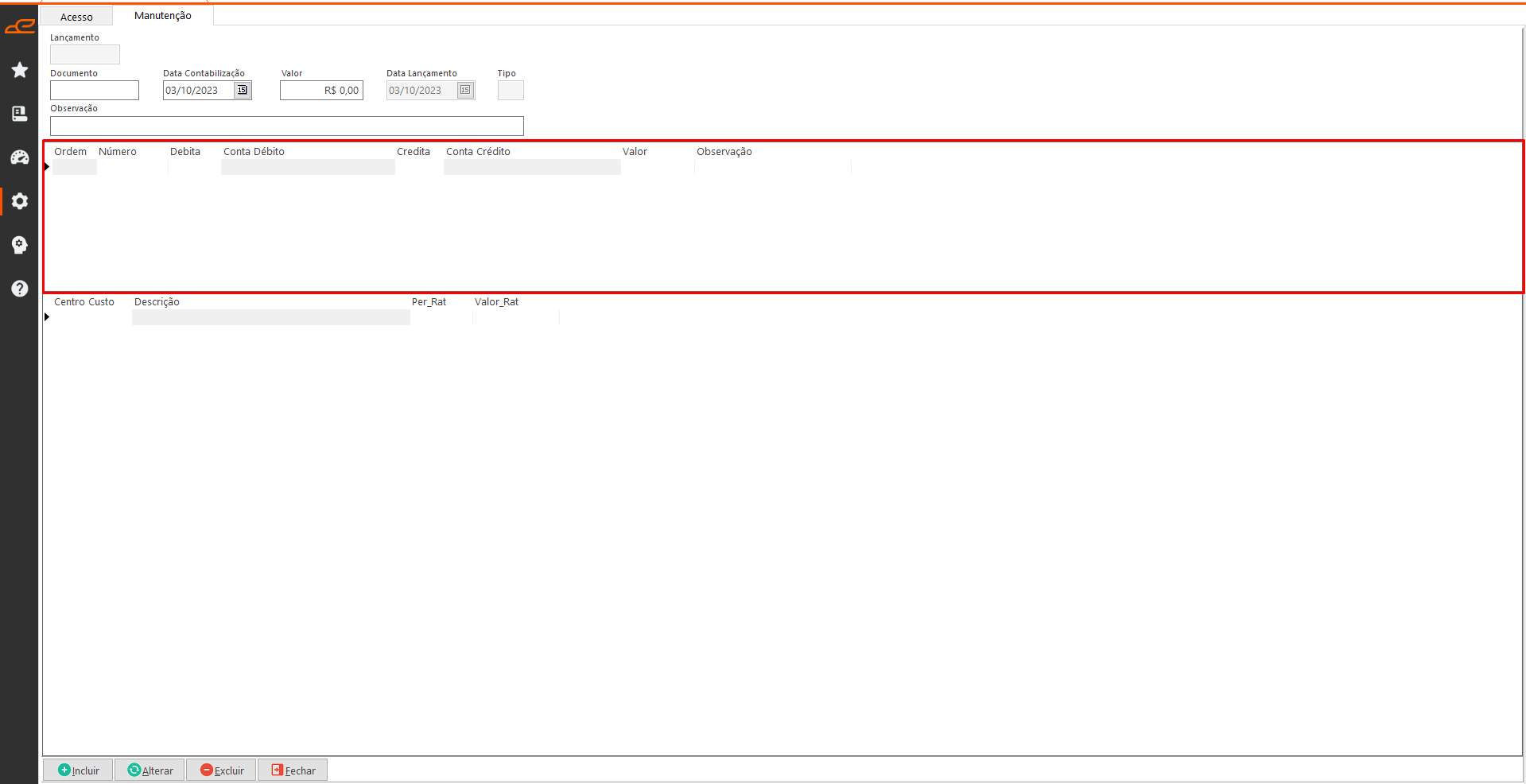Open the favorites star icon
Viewport: 1526px width, 784px height.
point(20,70)
